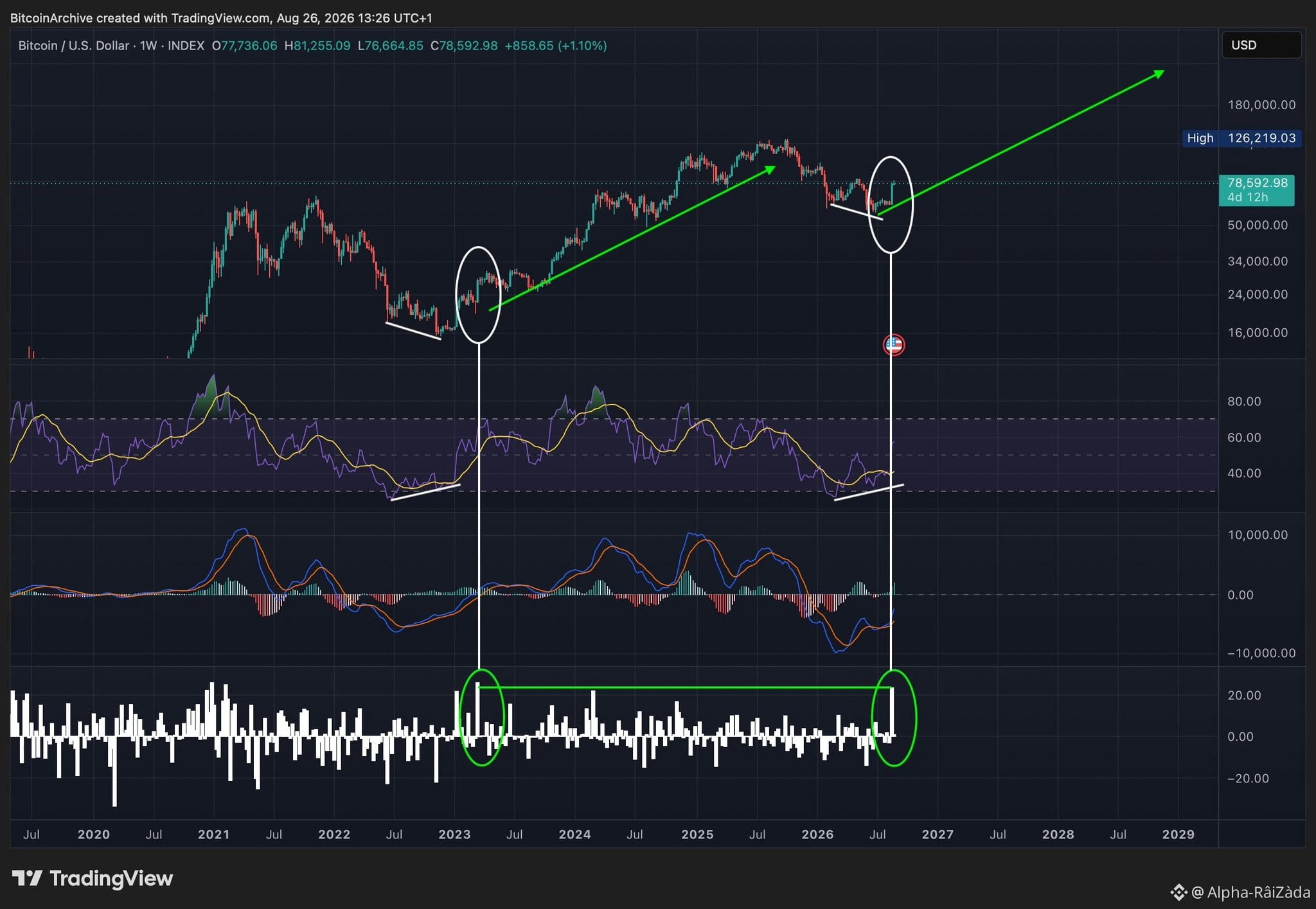Click the −10,000.00 MACD scale label
This screenshot has width=1316, height=909.
pos(1261,653)
